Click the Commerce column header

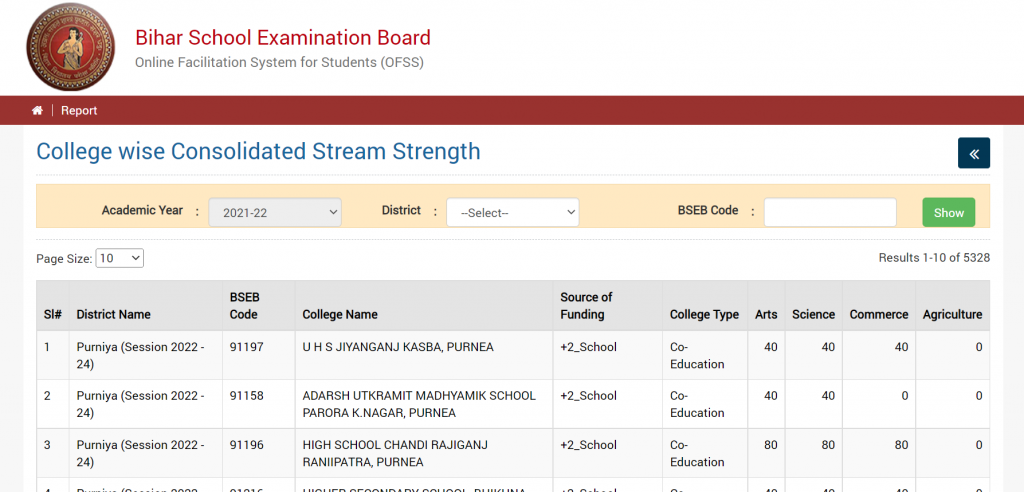point(878,314)
